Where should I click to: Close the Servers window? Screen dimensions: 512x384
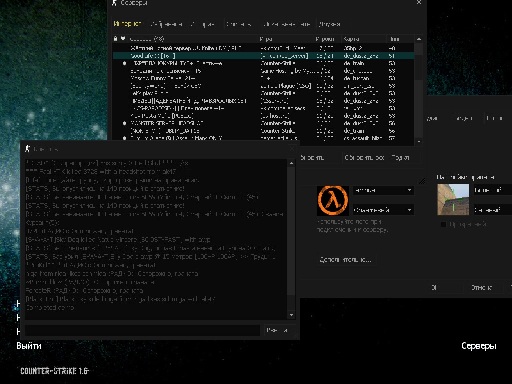coord(419,3)
